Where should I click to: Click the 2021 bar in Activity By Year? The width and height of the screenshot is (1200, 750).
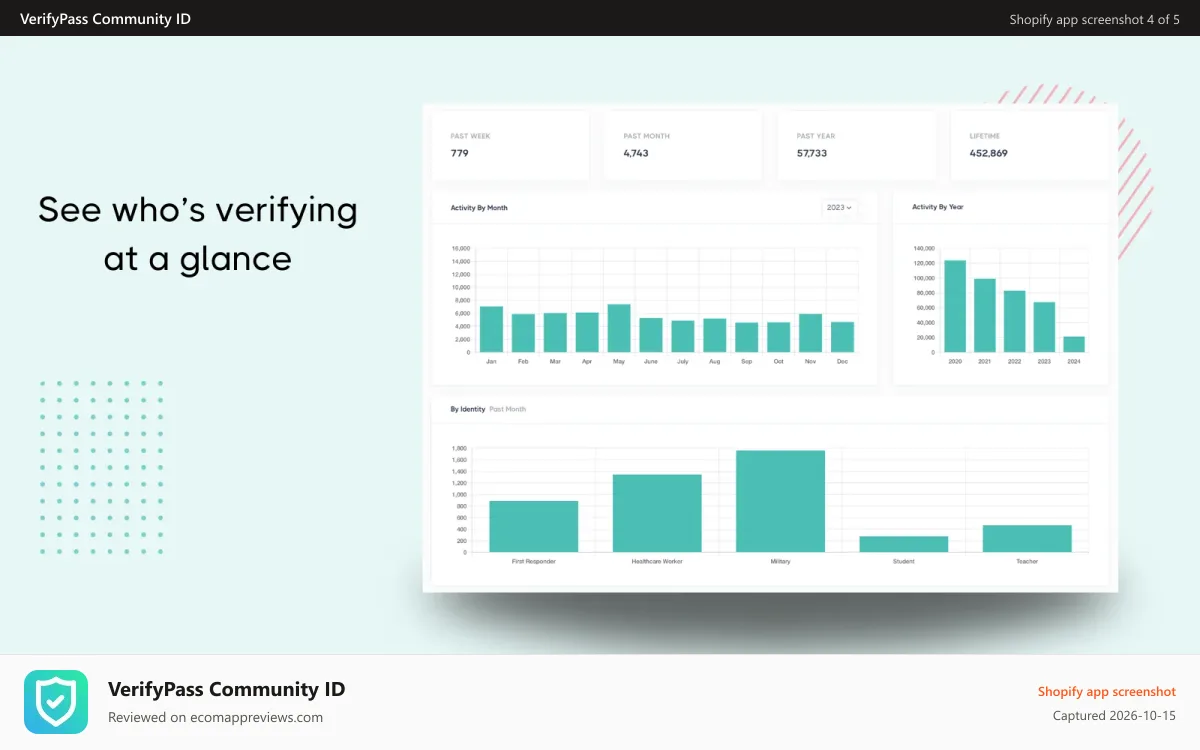[x=985, y=315]
